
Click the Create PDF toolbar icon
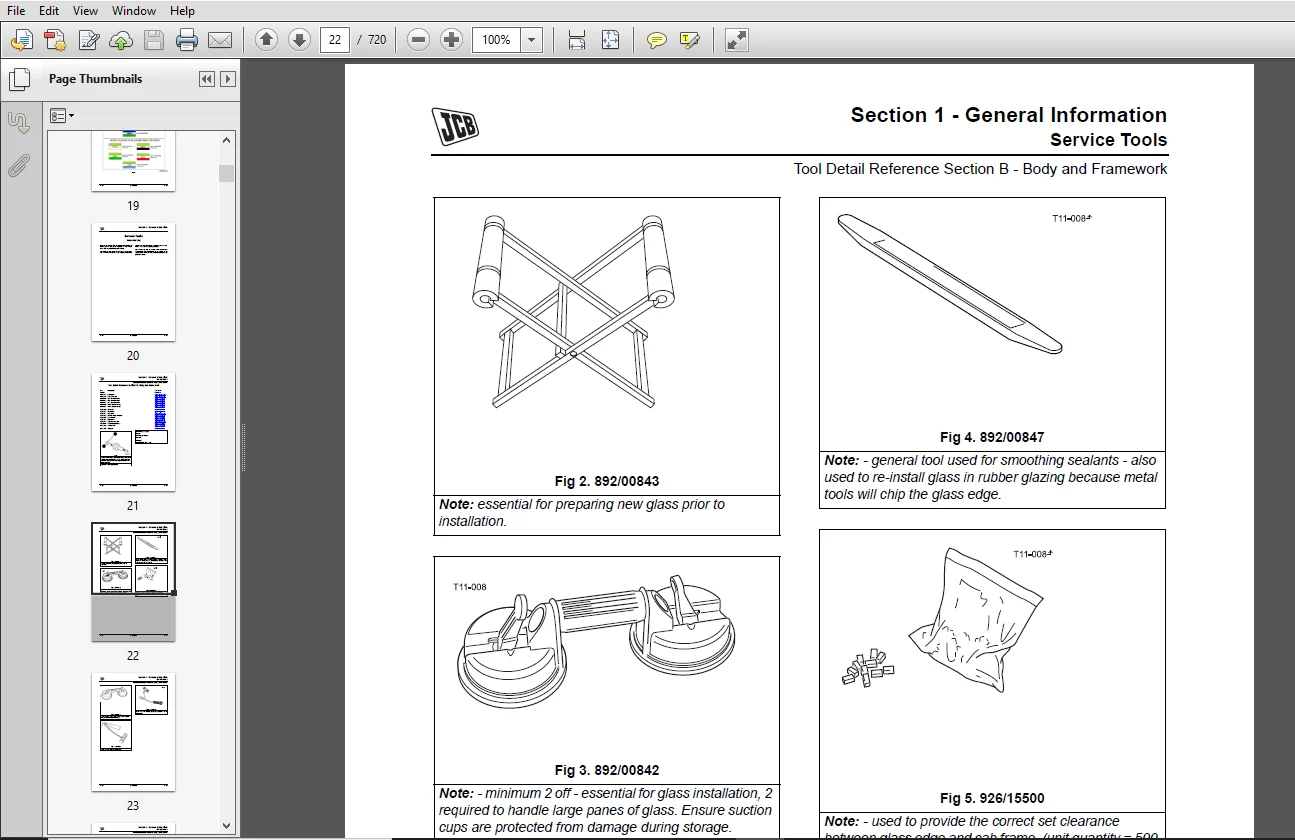click(55, 40)
